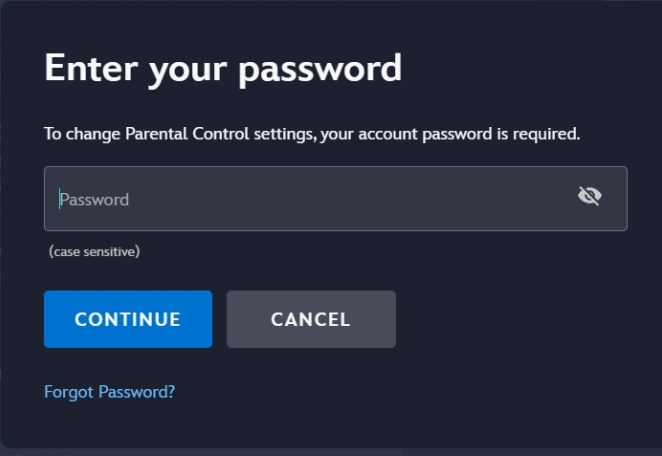Place the cursor in the Password box
662x456 pixels.
pyautogui.click(x=336, y=198)
